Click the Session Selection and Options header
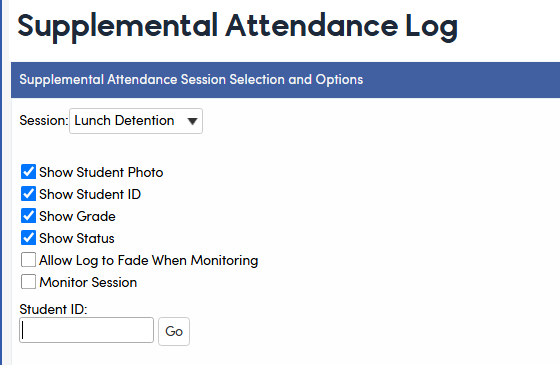This screenshot has width=560, height=365. pos(191,80)
